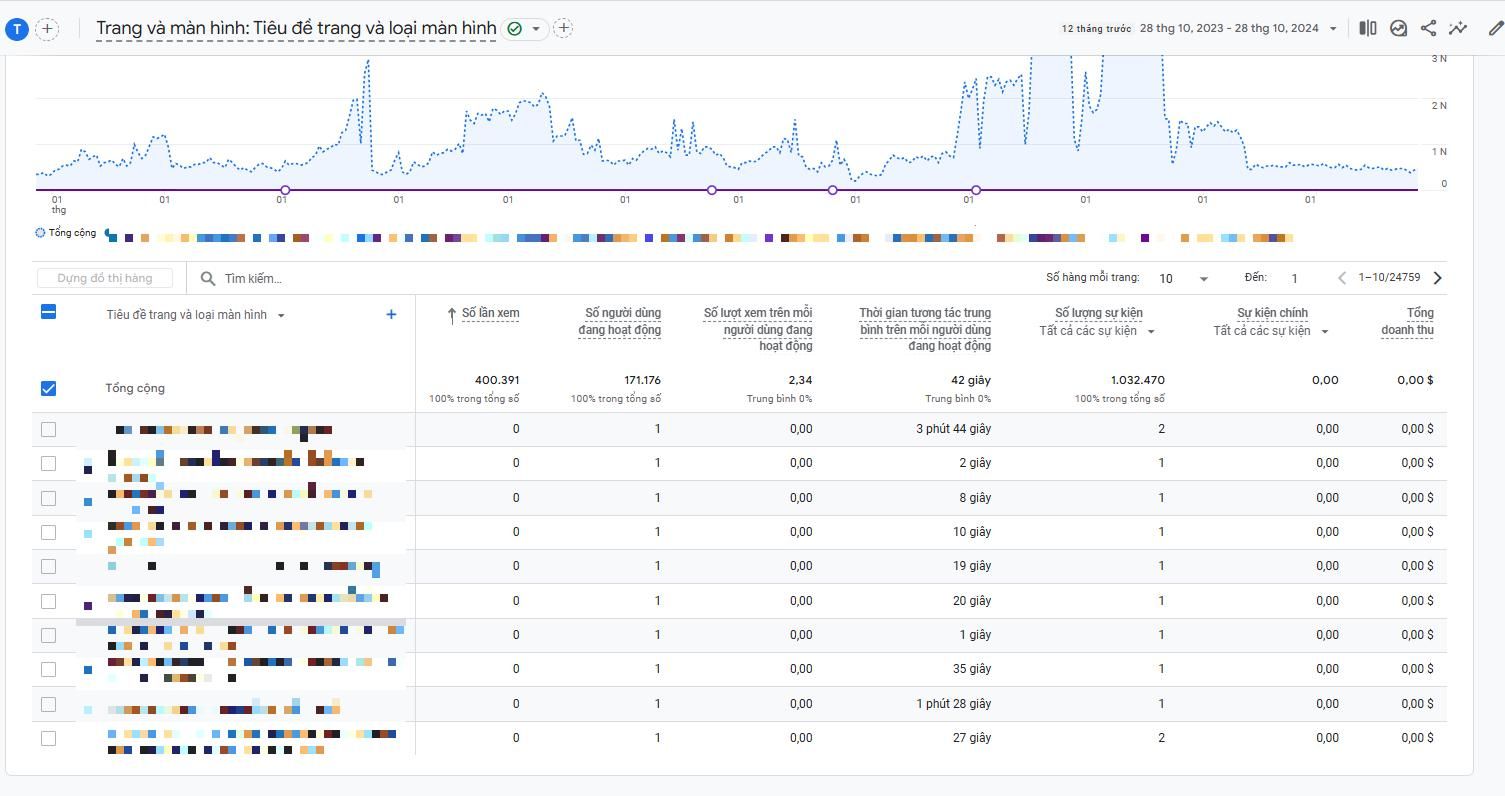
Task: Click total active users 171.176
Action: tap(638, 380)
